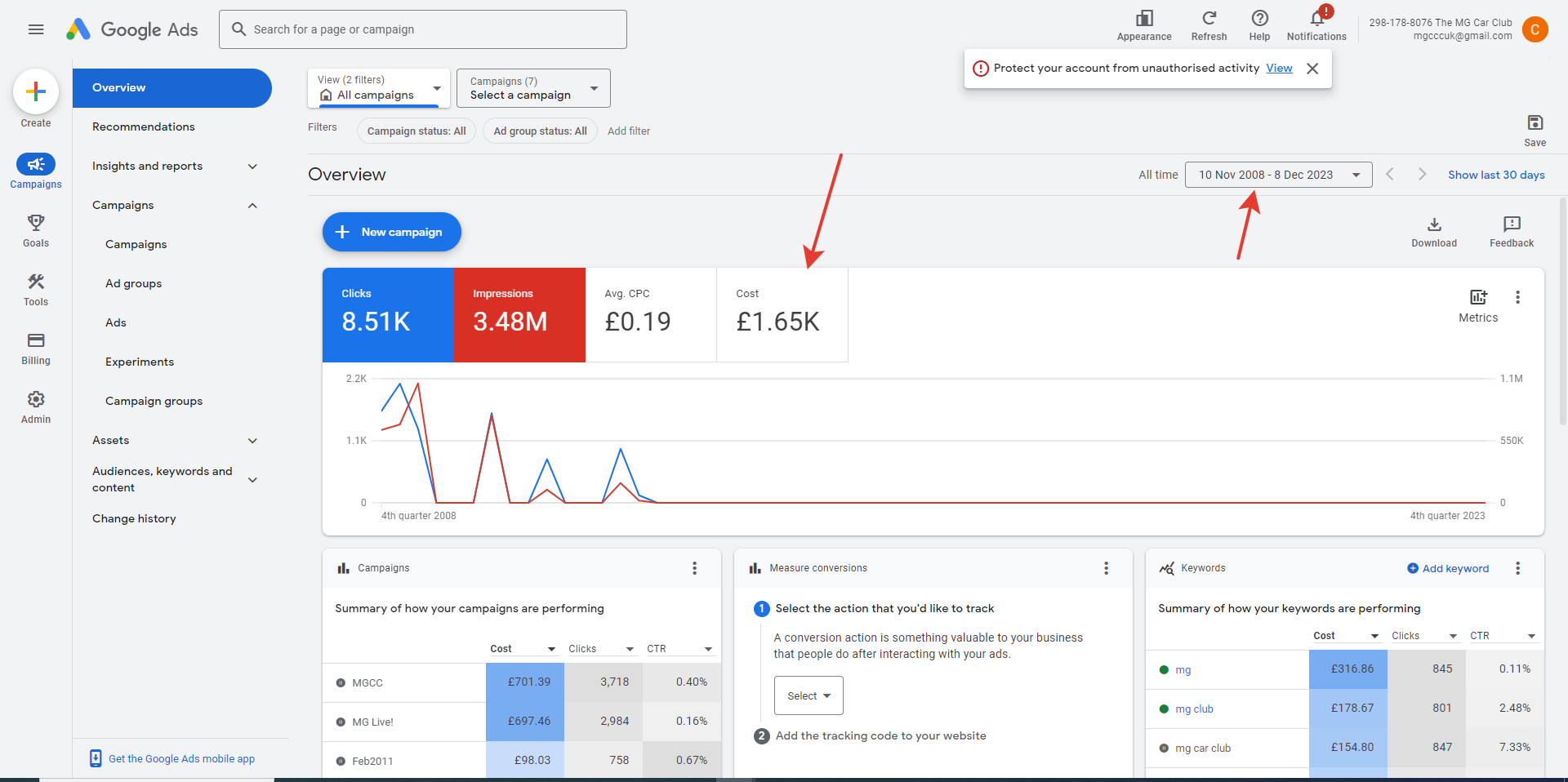This screenshot has width=1568, height=782.
Task: Open Measure conversions card options
Action: tap(1107, 568)
